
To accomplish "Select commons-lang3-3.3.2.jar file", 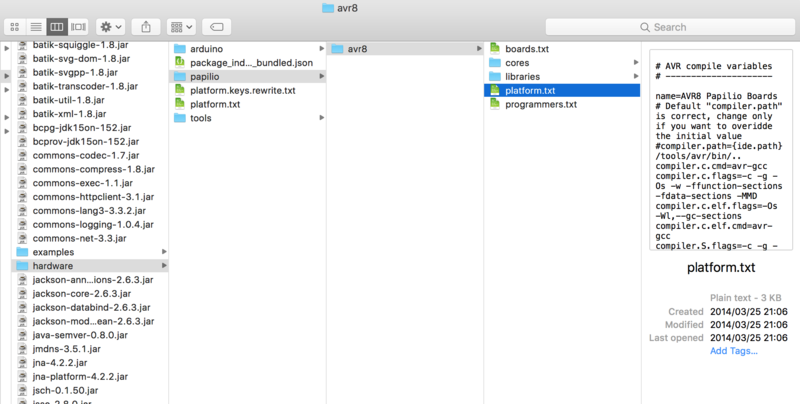I will click(90, 210).
